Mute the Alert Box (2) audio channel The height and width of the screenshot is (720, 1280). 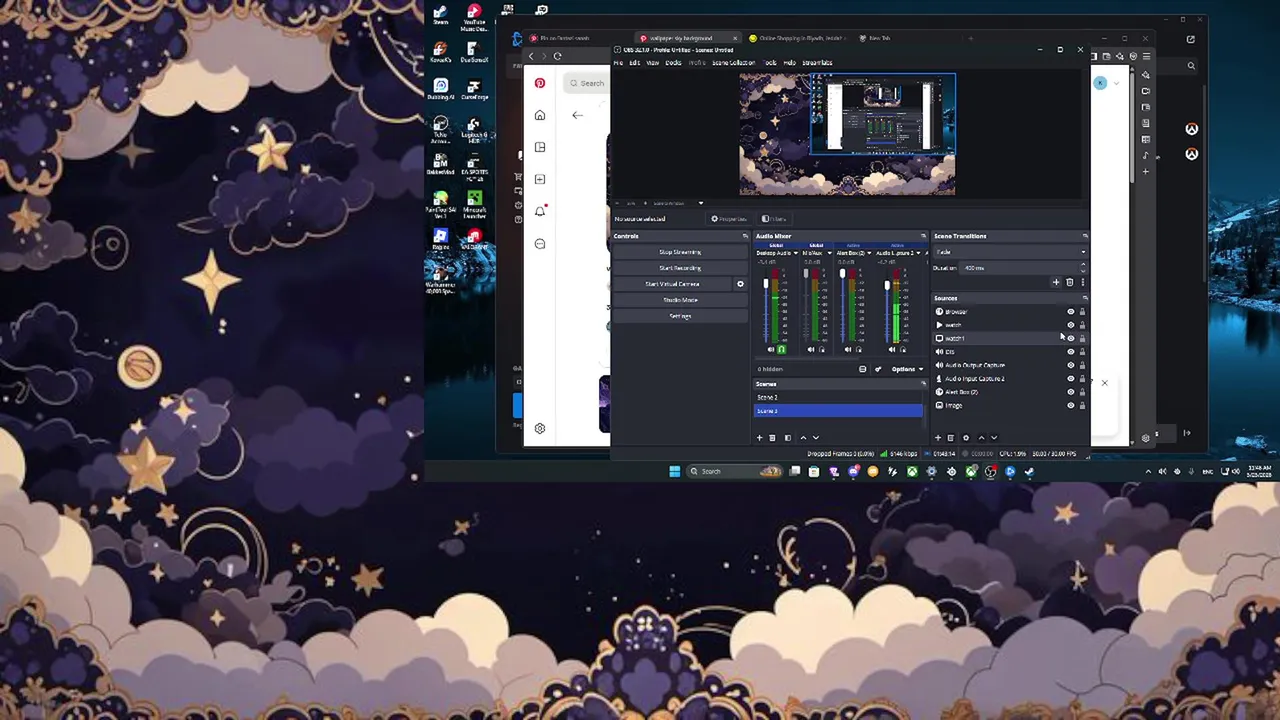pos(848,349)
